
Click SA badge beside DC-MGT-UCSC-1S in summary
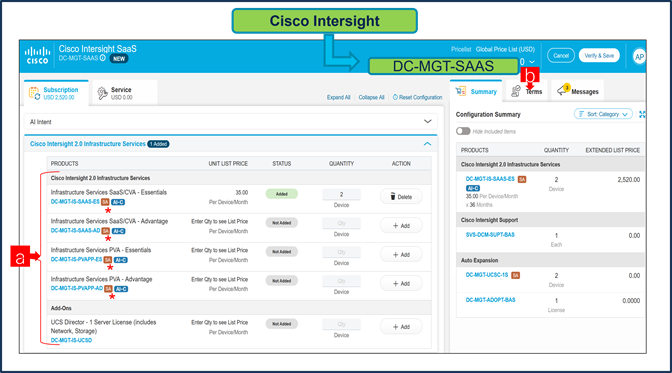[x=516, y=275]
